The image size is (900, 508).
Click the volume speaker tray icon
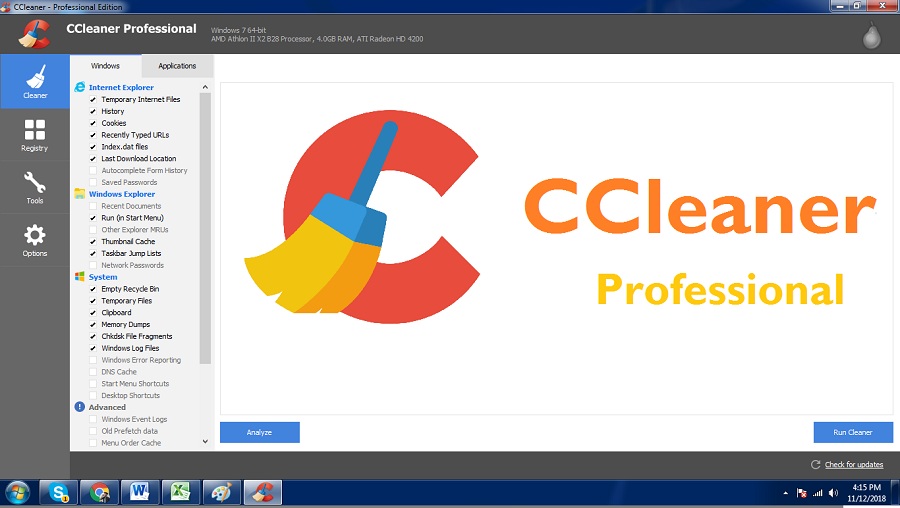[x=833, y=493]
